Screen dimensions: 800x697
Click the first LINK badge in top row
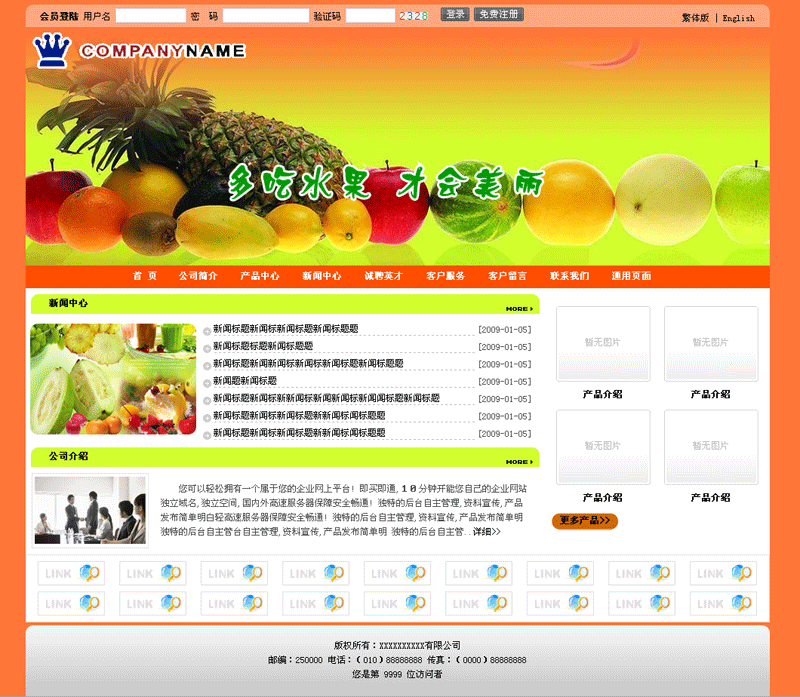[70, 573]
